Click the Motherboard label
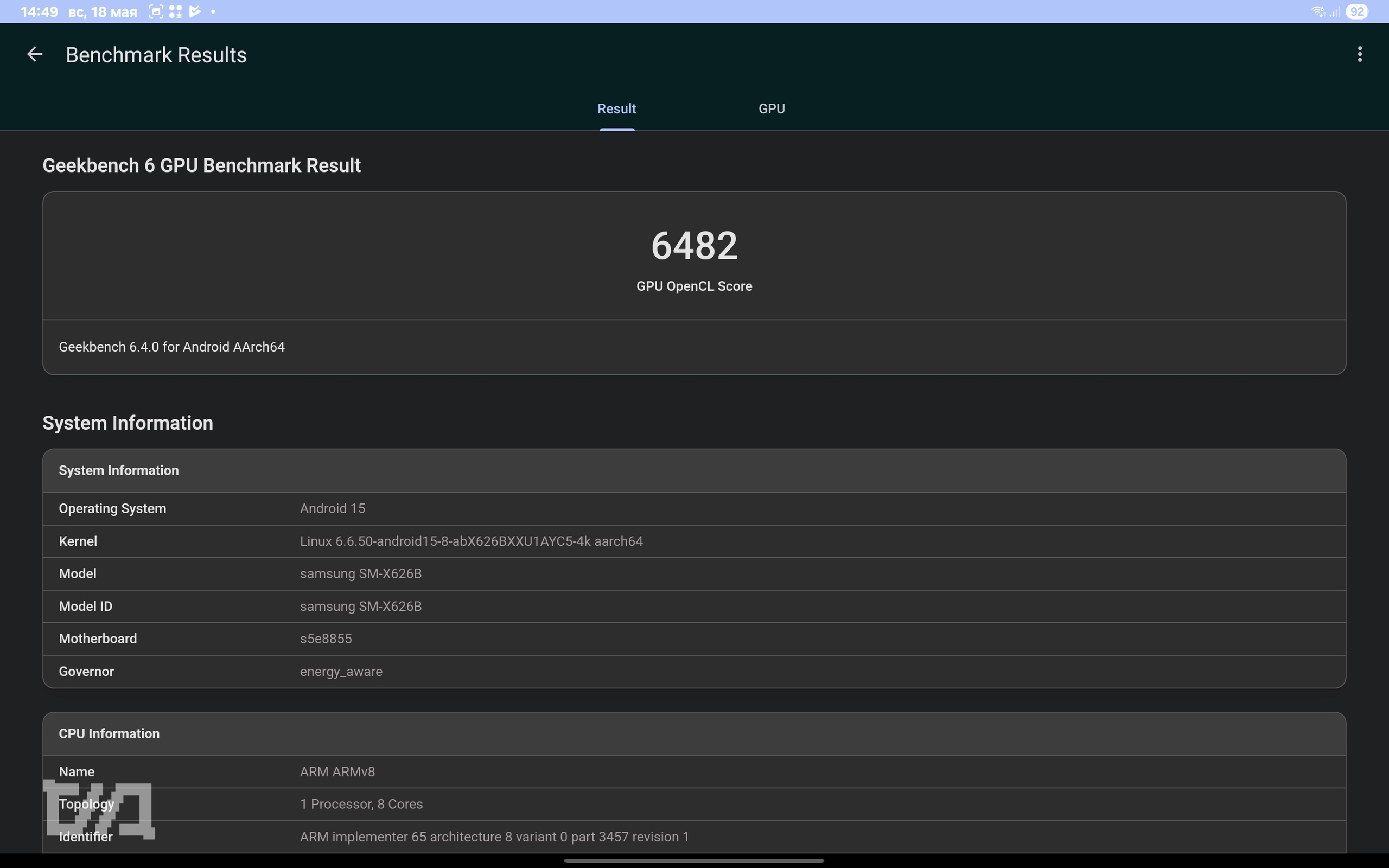This screenshot has width=1389, height=868. pos(98,639)
